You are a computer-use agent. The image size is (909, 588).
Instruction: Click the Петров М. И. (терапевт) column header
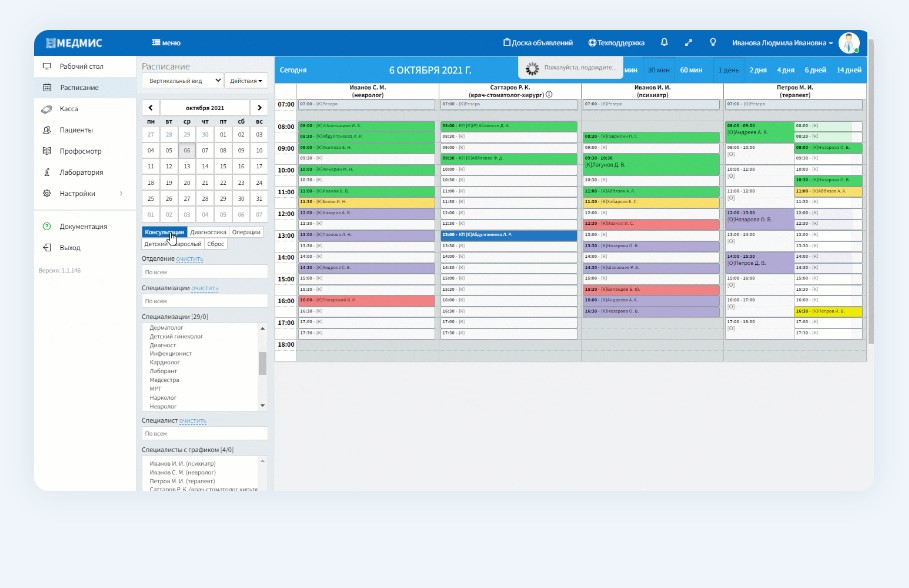pyautogui.click(x=795, y=90)
